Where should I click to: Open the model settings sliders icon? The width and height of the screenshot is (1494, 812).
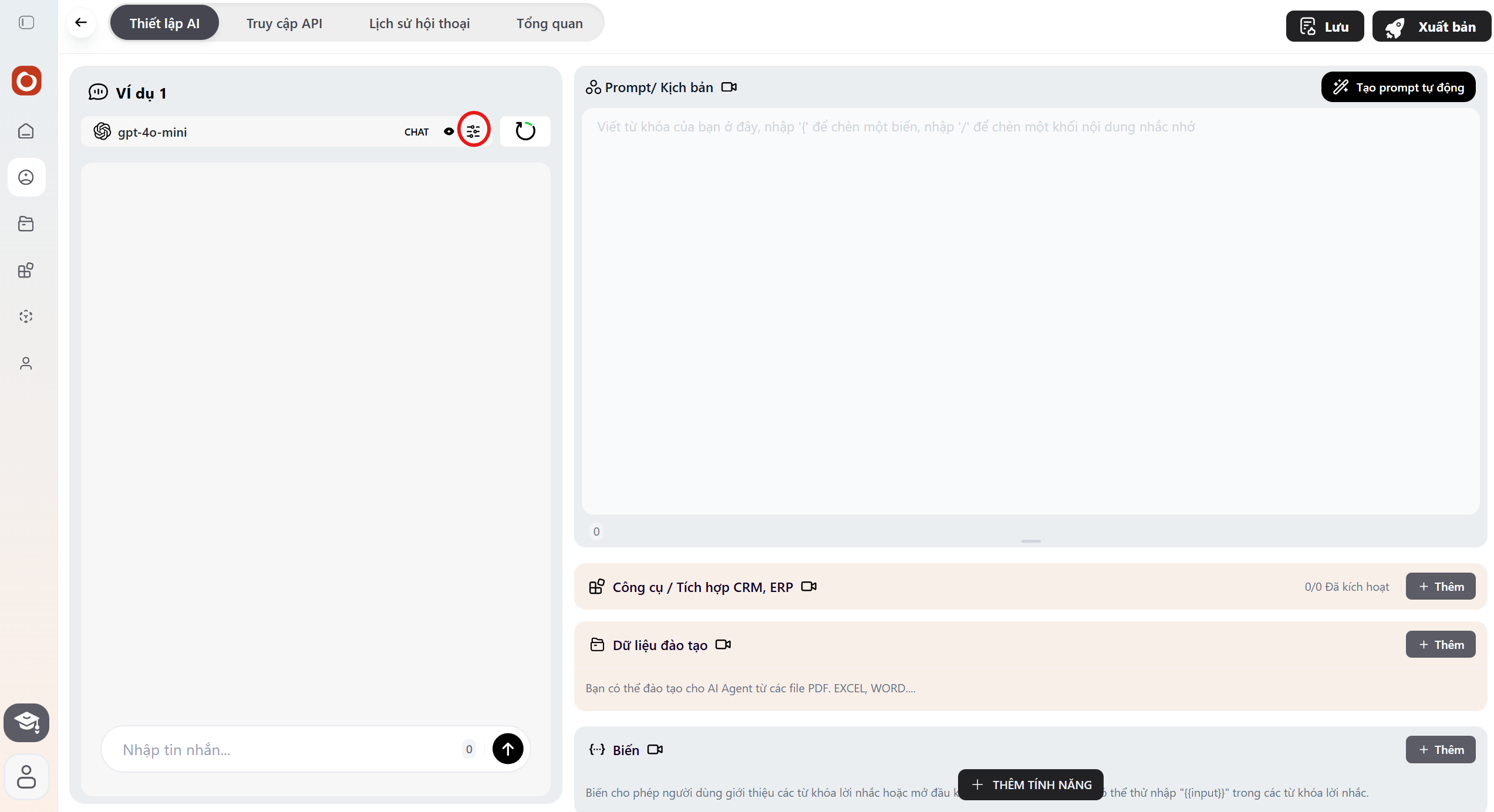473,131
